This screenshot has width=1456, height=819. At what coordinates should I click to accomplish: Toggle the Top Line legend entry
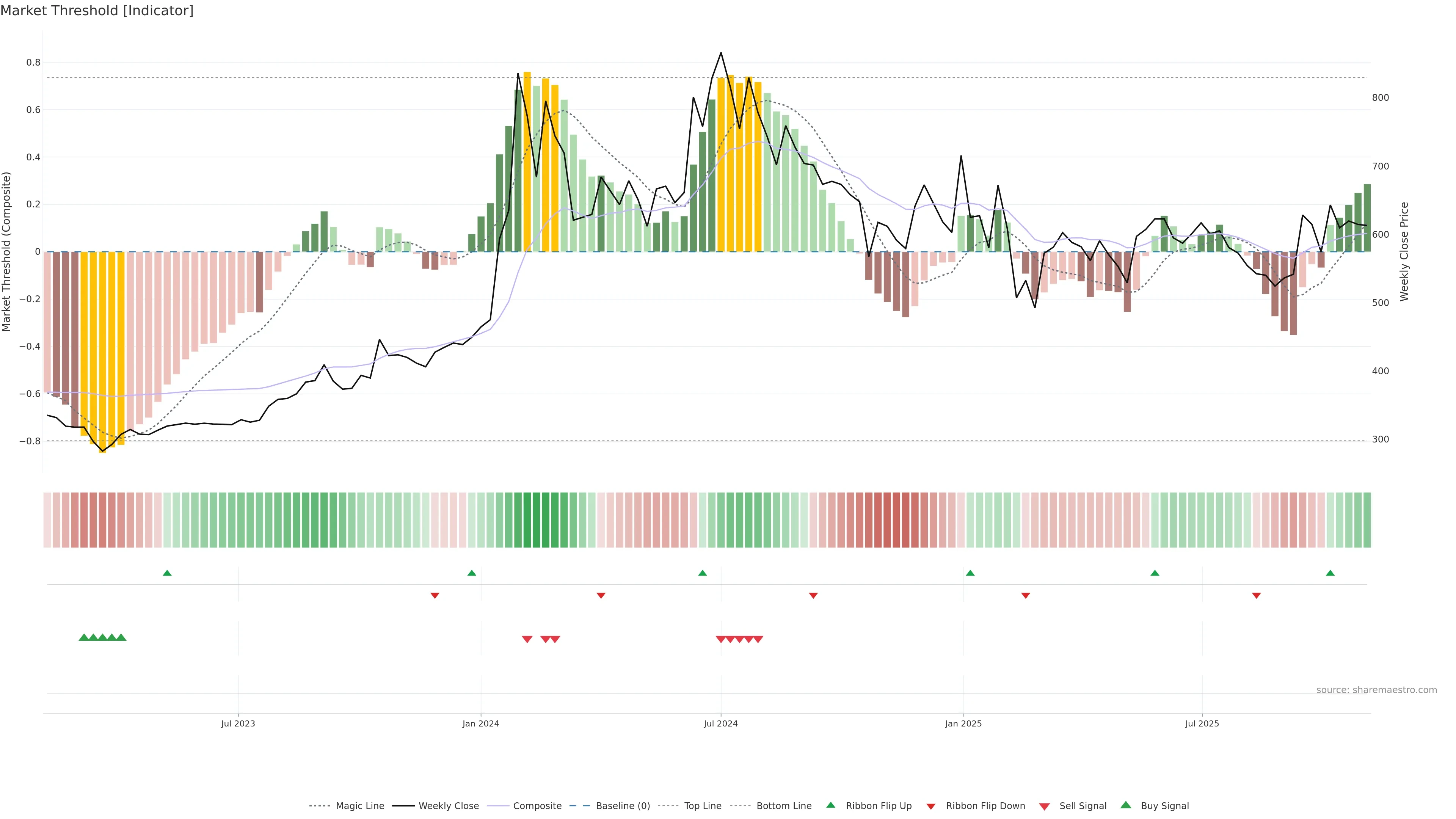(703, 806)
